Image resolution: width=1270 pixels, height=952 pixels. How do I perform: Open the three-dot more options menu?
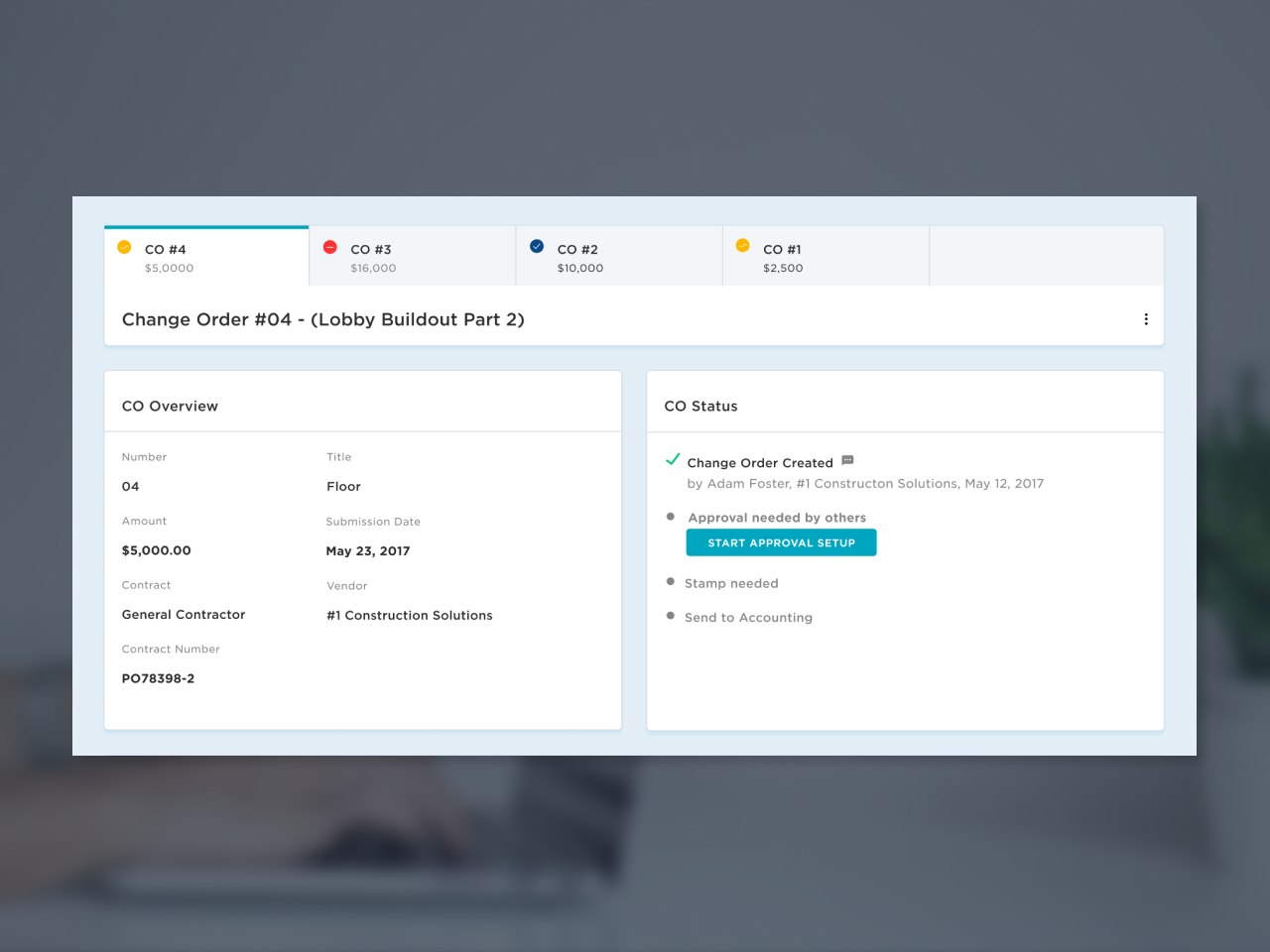(x=1146, y=319)
